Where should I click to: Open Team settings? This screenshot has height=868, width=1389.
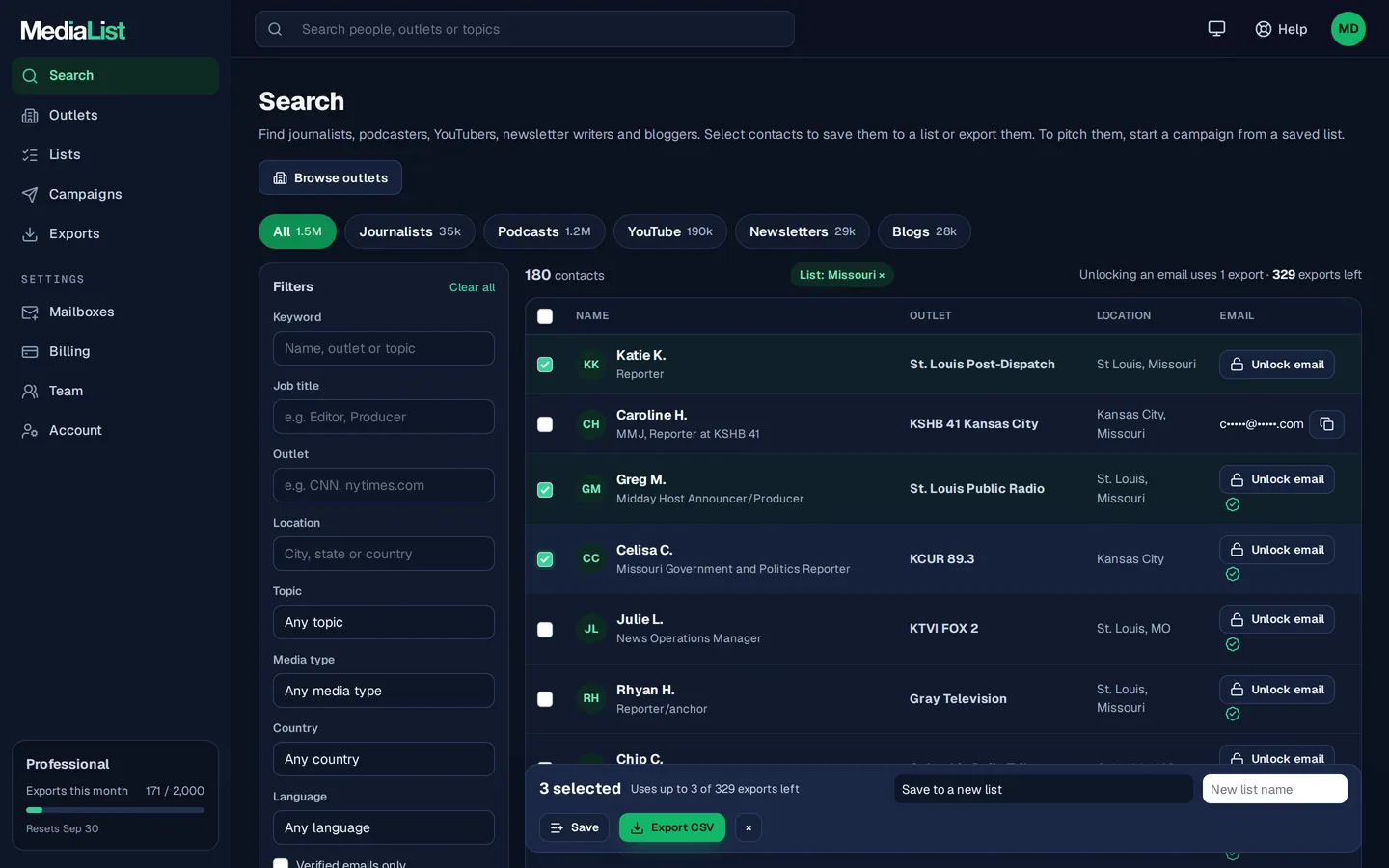(x=115, y=391)
